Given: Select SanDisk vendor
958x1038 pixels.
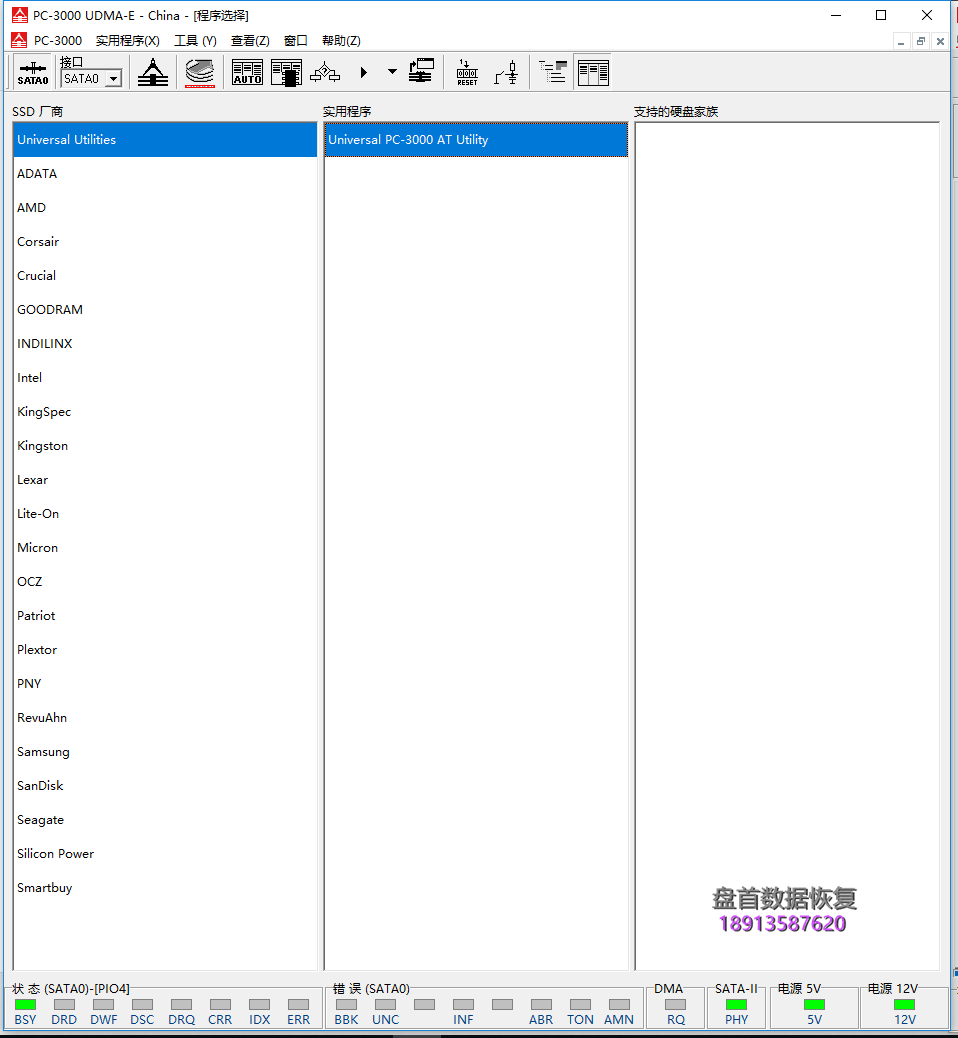Looking at the screenshot, I should point(165,786).
